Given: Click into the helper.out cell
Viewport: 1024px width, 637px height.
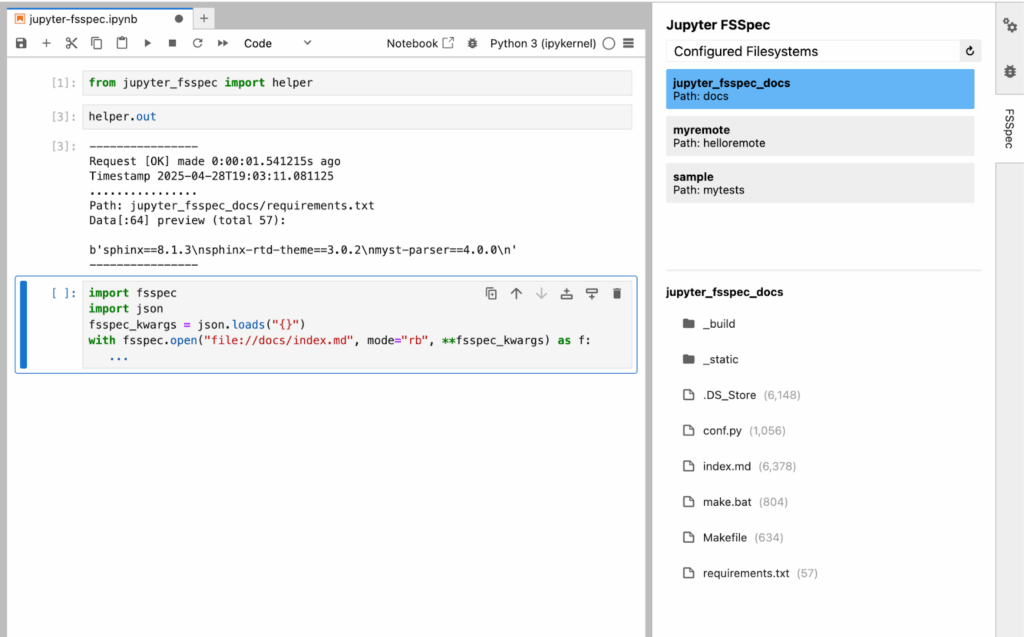Looking at the screenshot, I should pyautogui.click(x=357, y=116).
